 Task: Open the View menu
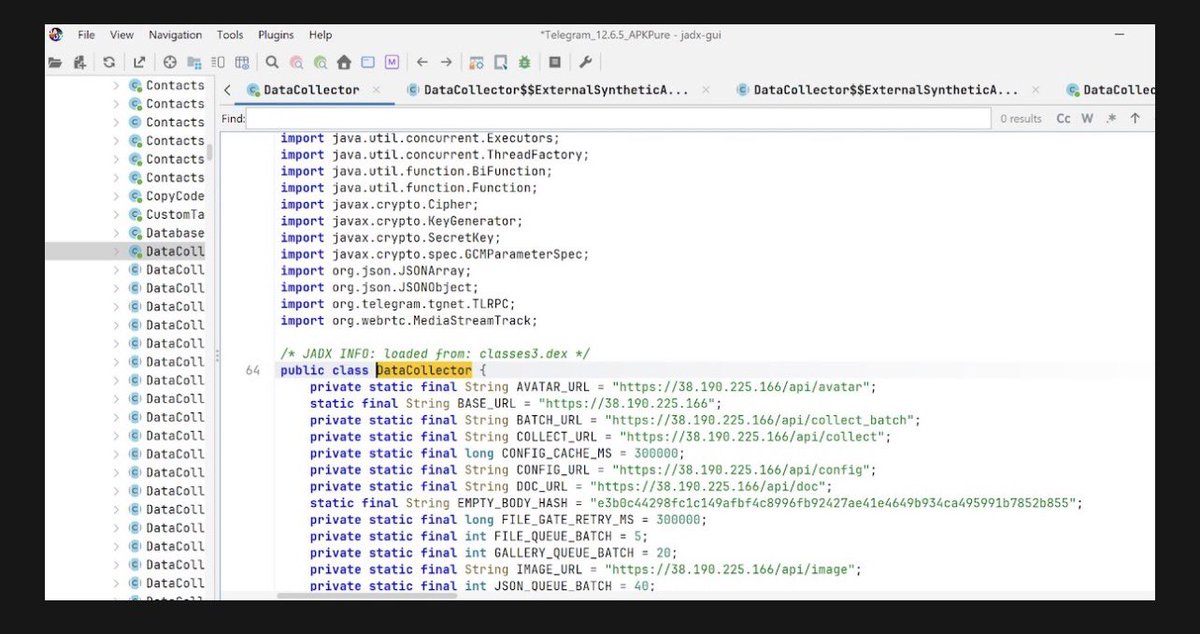[121, 35]
